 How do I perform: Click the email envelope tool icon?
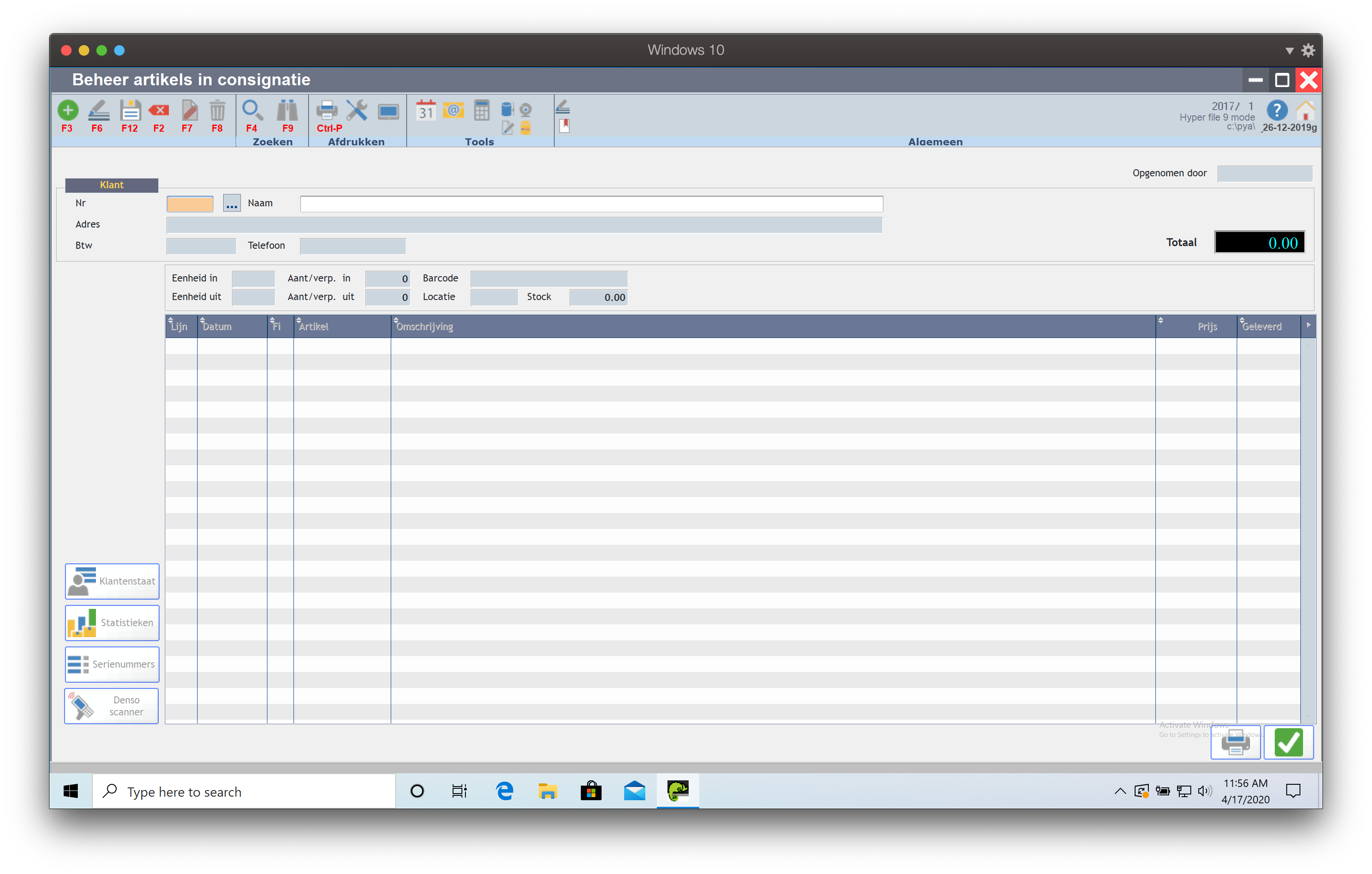coord(454,110)
